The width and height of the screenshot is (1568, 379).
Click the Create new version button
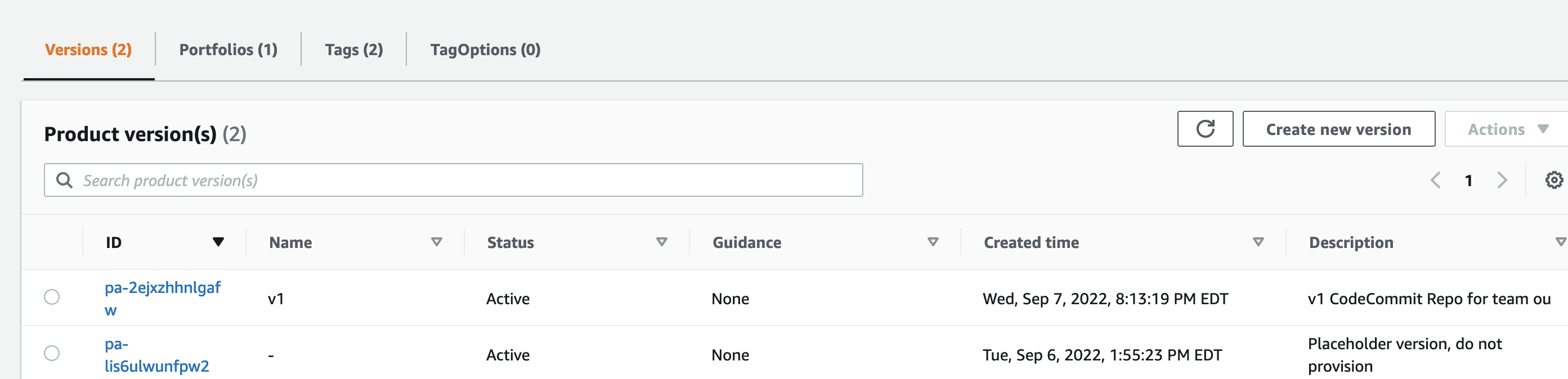1338,129
